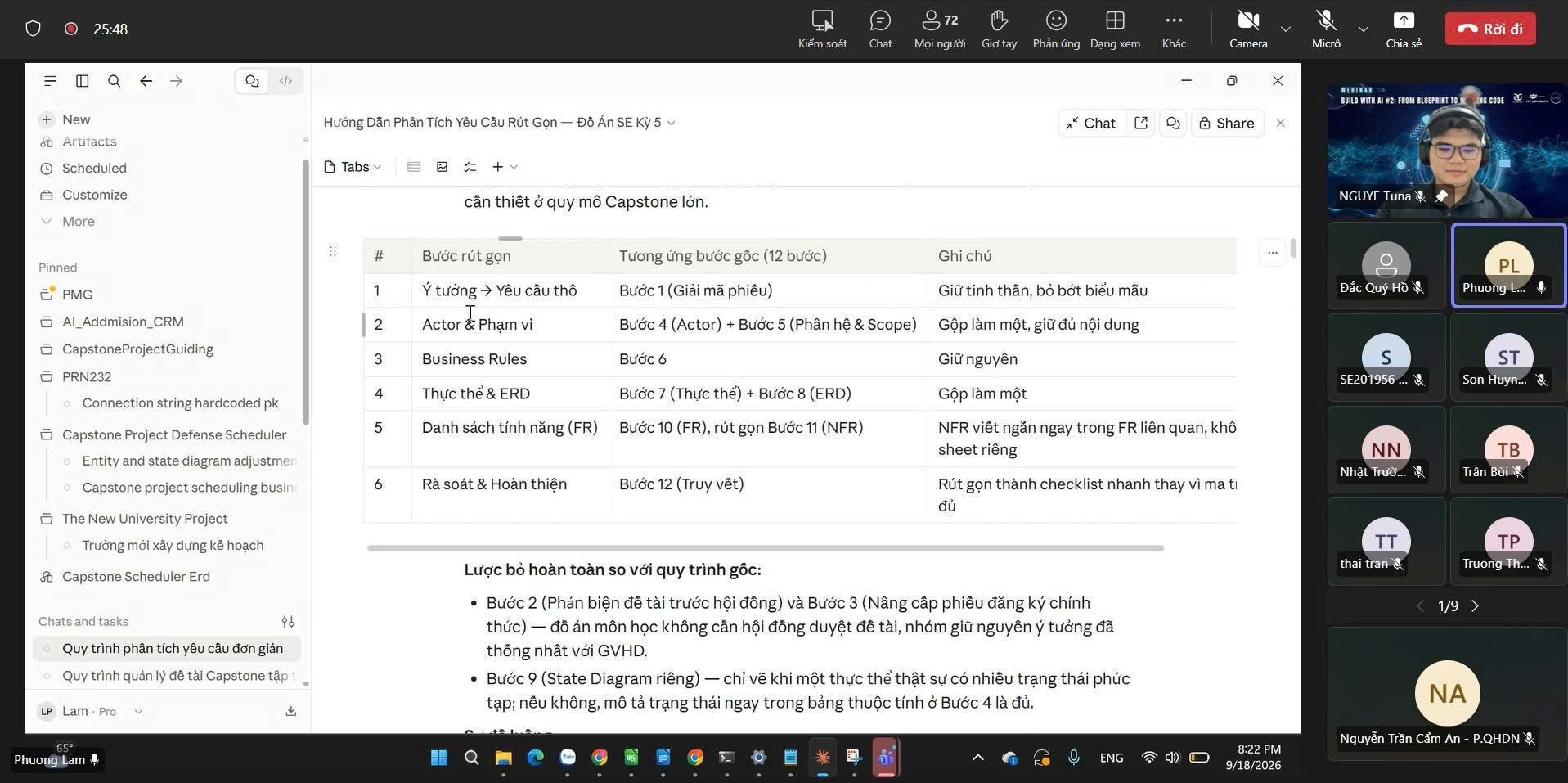
Task: Raise hand with Giơ tay
Action: 999,29
